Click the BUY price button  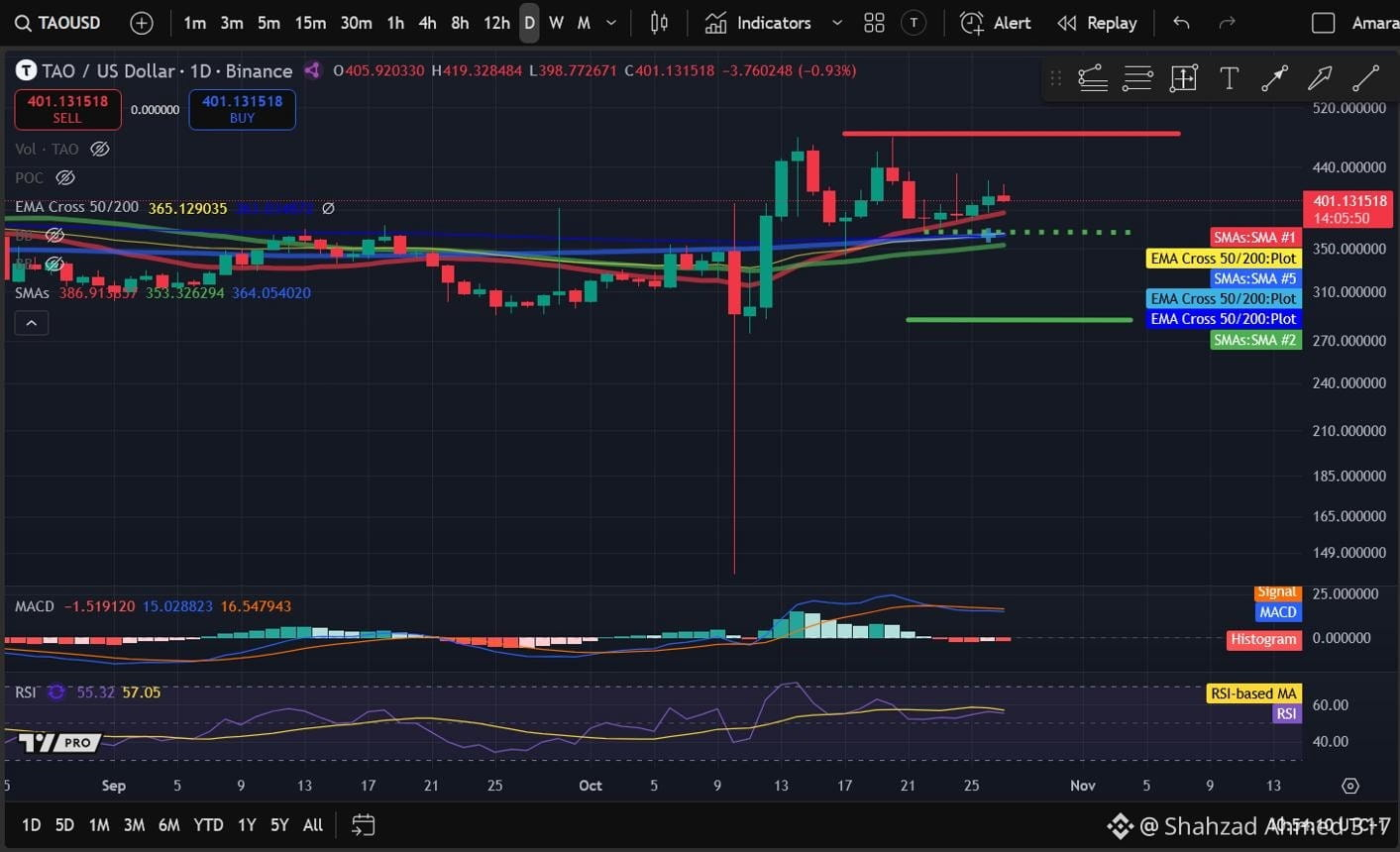242,109
